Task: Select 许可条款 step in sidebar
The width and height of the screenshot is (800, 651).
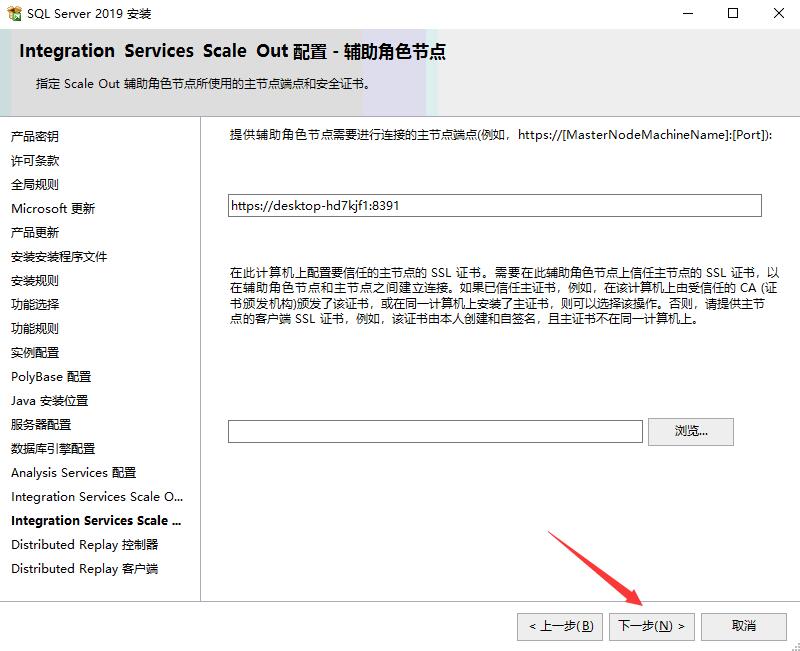Action: click(35, 161)
